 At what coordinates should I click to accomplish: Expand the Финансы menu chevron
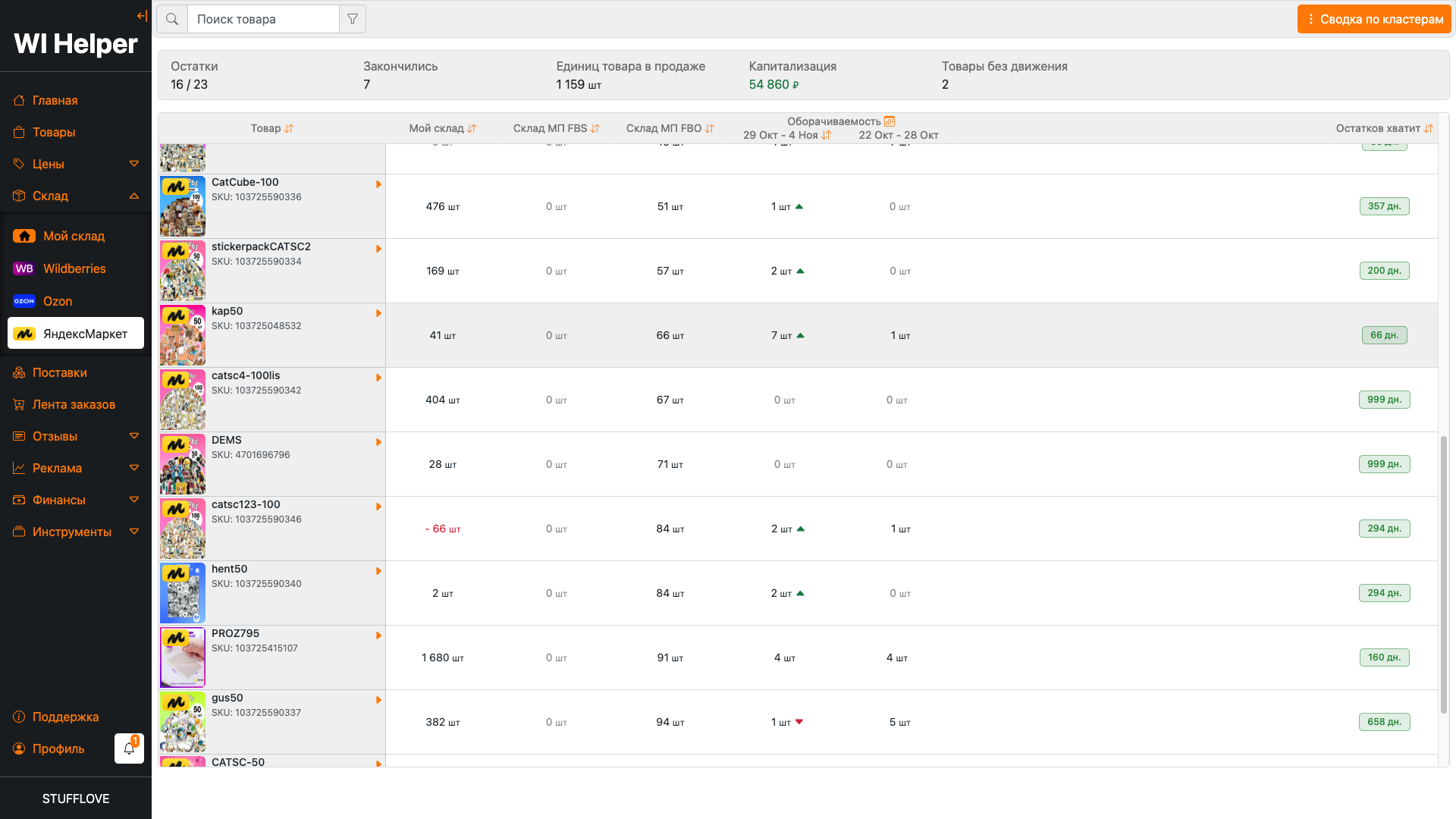(x=134, y=500)
